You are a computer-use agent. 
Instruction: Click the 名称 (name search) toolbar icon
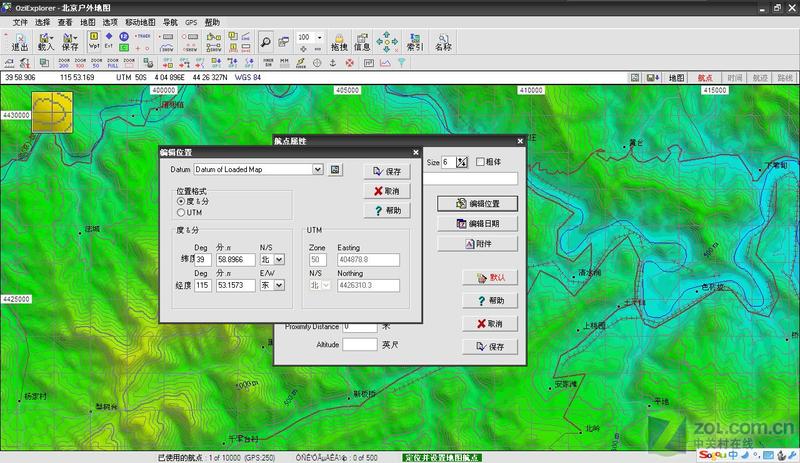coord(443,42)
